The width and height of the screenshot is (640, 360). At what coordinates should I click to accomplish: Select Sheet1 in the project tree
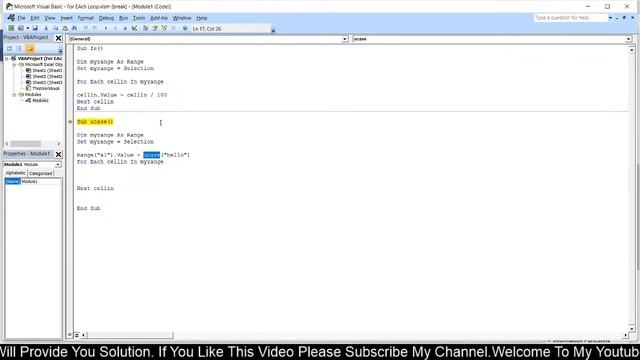44,70
